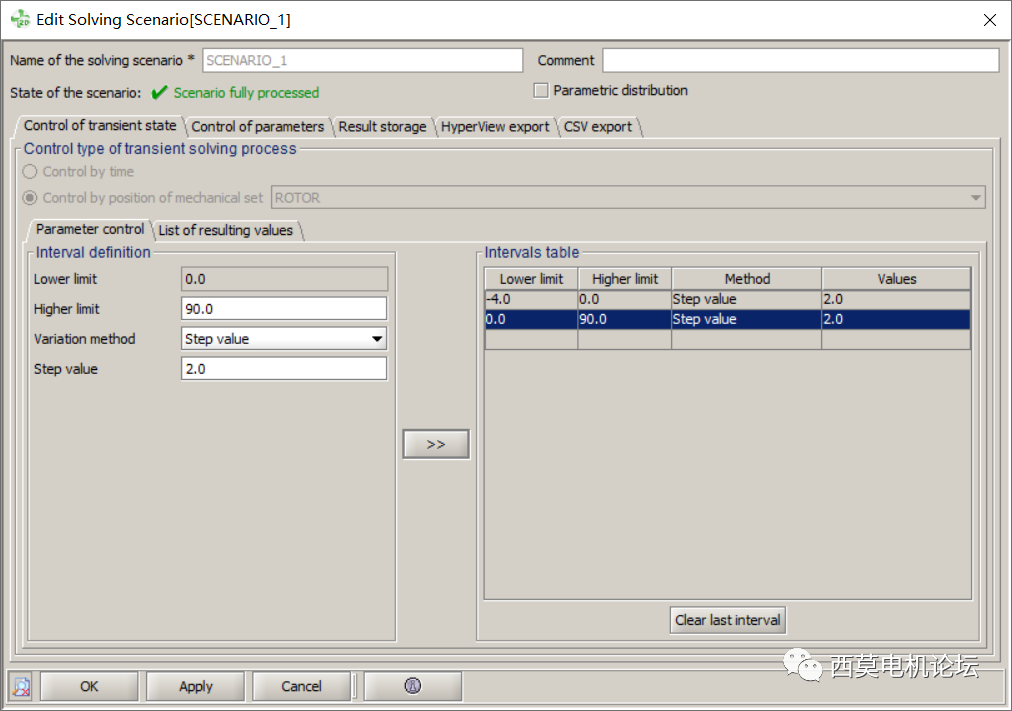Click the round icon button after Cancel

(413, 686)
